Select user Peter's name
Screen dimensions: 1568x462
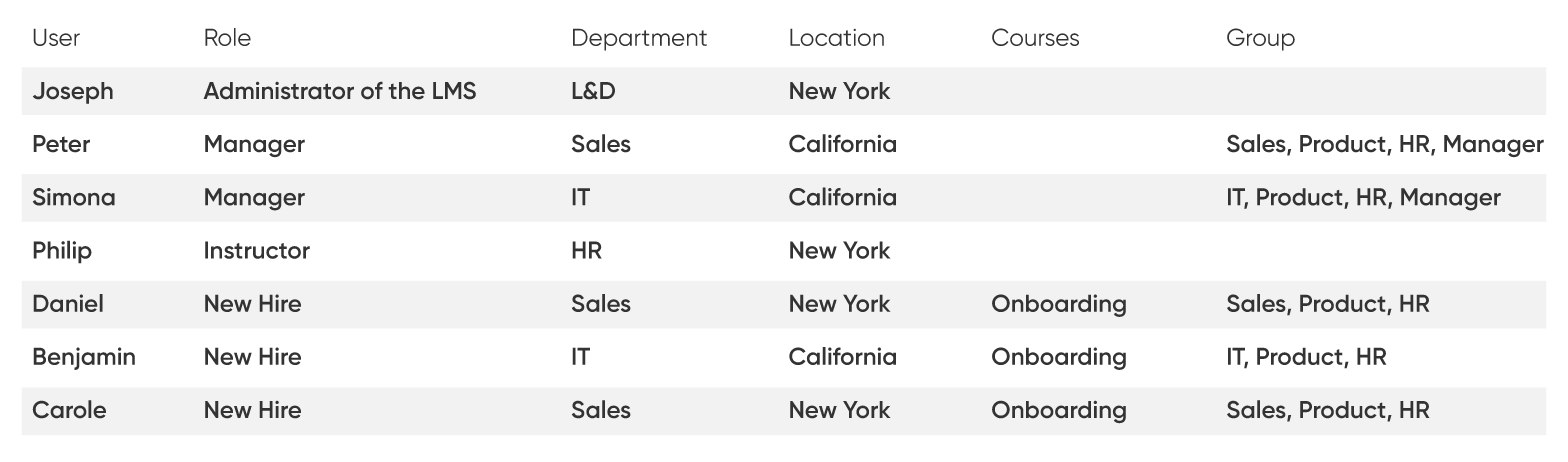pos(61,144)
